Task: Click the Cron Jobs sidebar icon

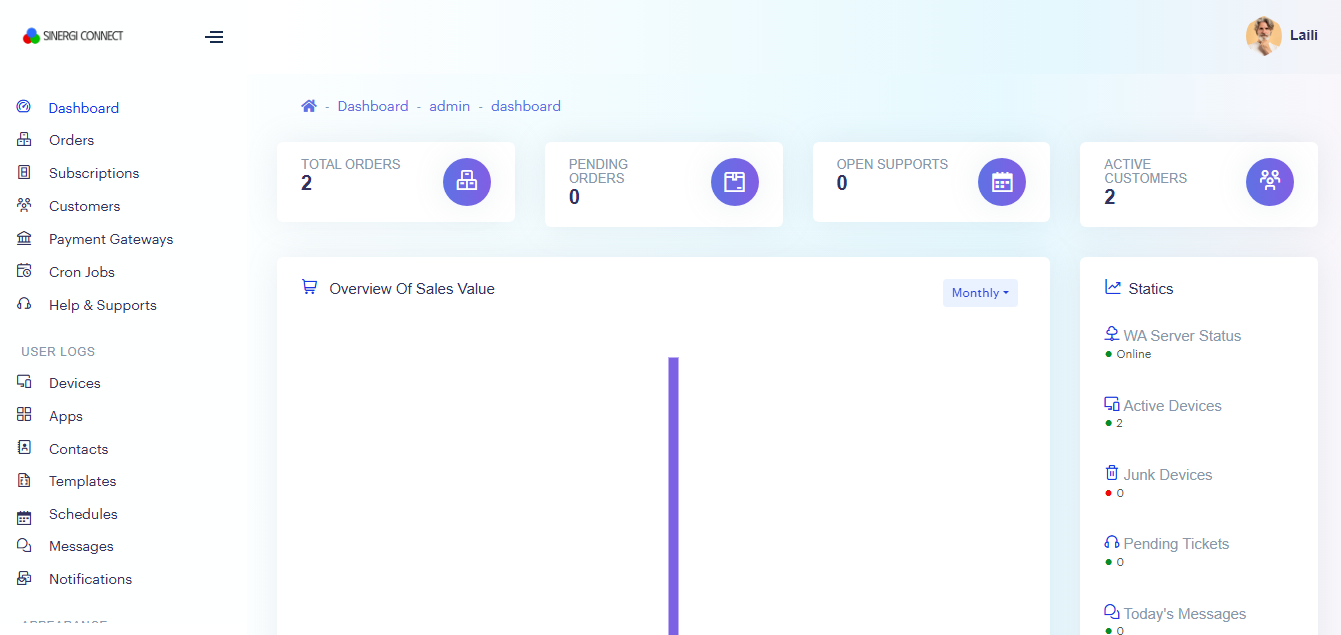Action: (x=25, y=272)
